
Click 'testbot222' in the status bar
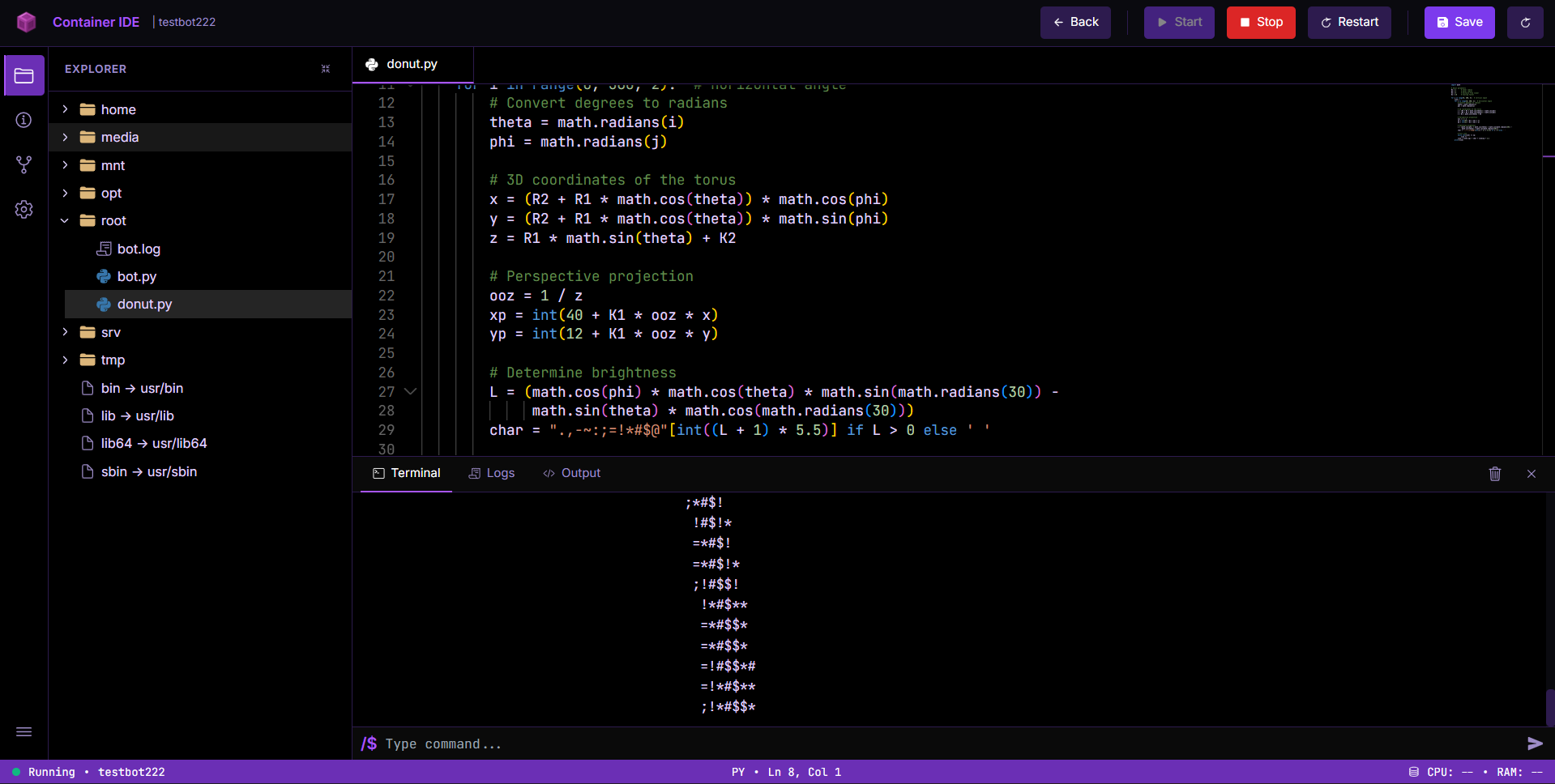click(131, 772)
